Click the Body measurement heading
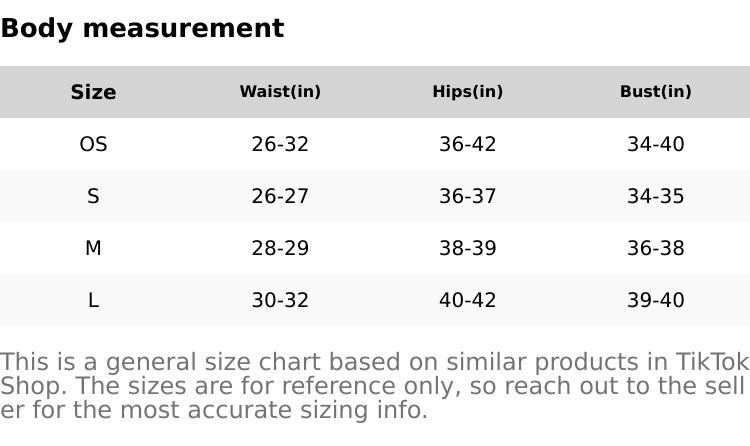Screen dimensions: 750x446 (142, 29)
